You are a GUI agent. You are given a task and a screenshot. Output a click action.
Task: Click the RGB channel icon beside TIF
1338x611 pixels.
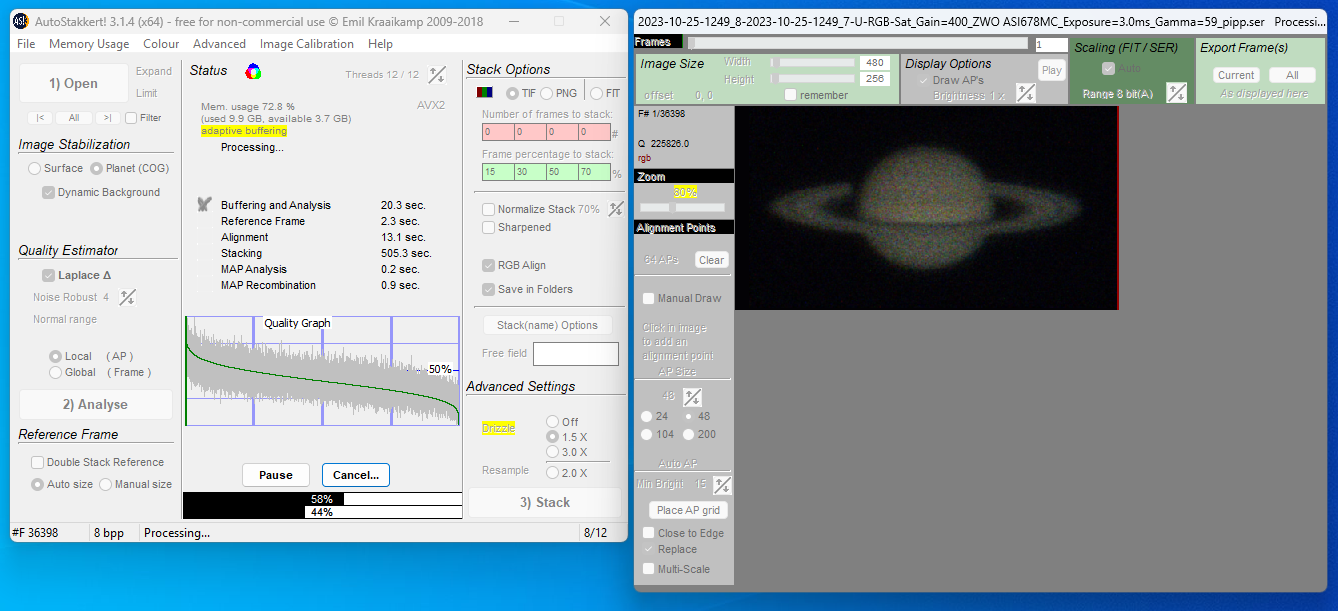click(x=484, y=93)
